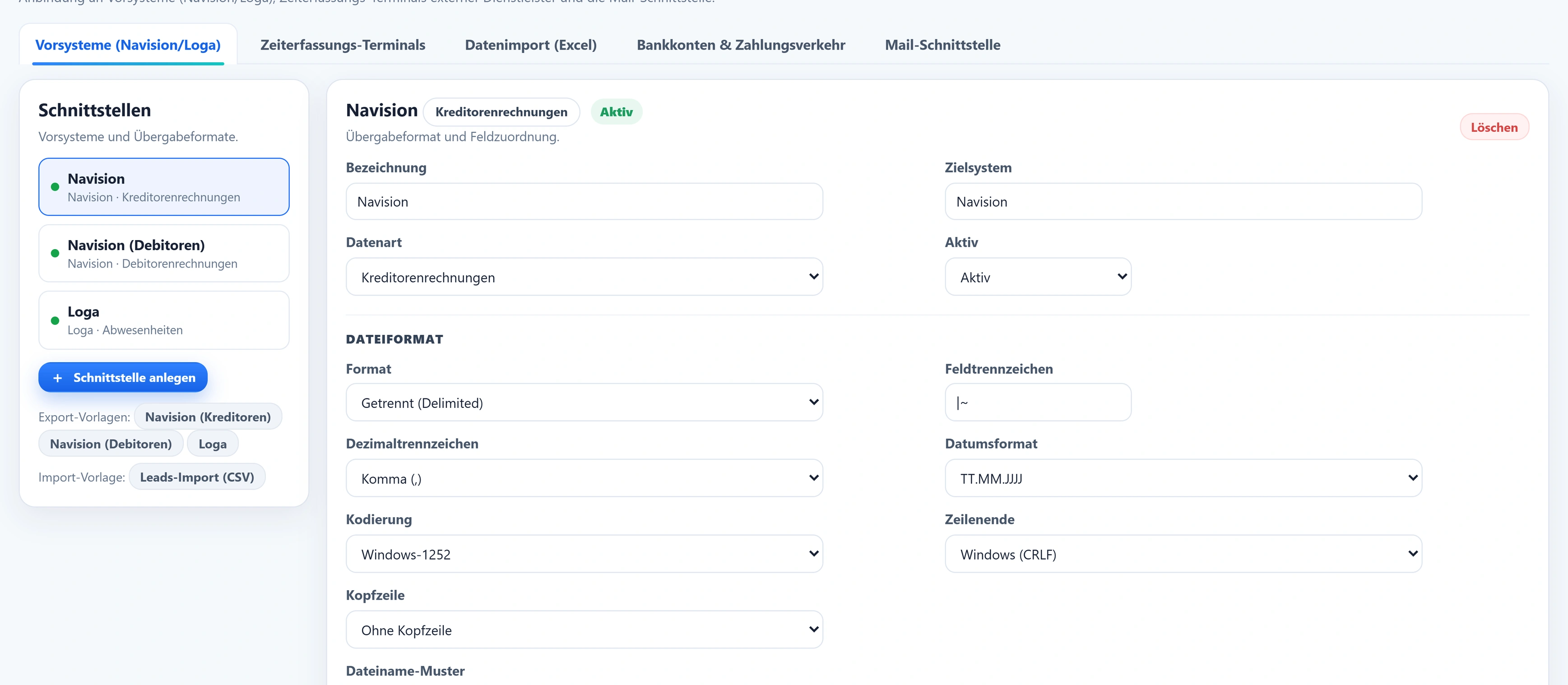Open the Datenart dropdown
This screenshot has width=1568, height=685.
[x=585, y=277]
